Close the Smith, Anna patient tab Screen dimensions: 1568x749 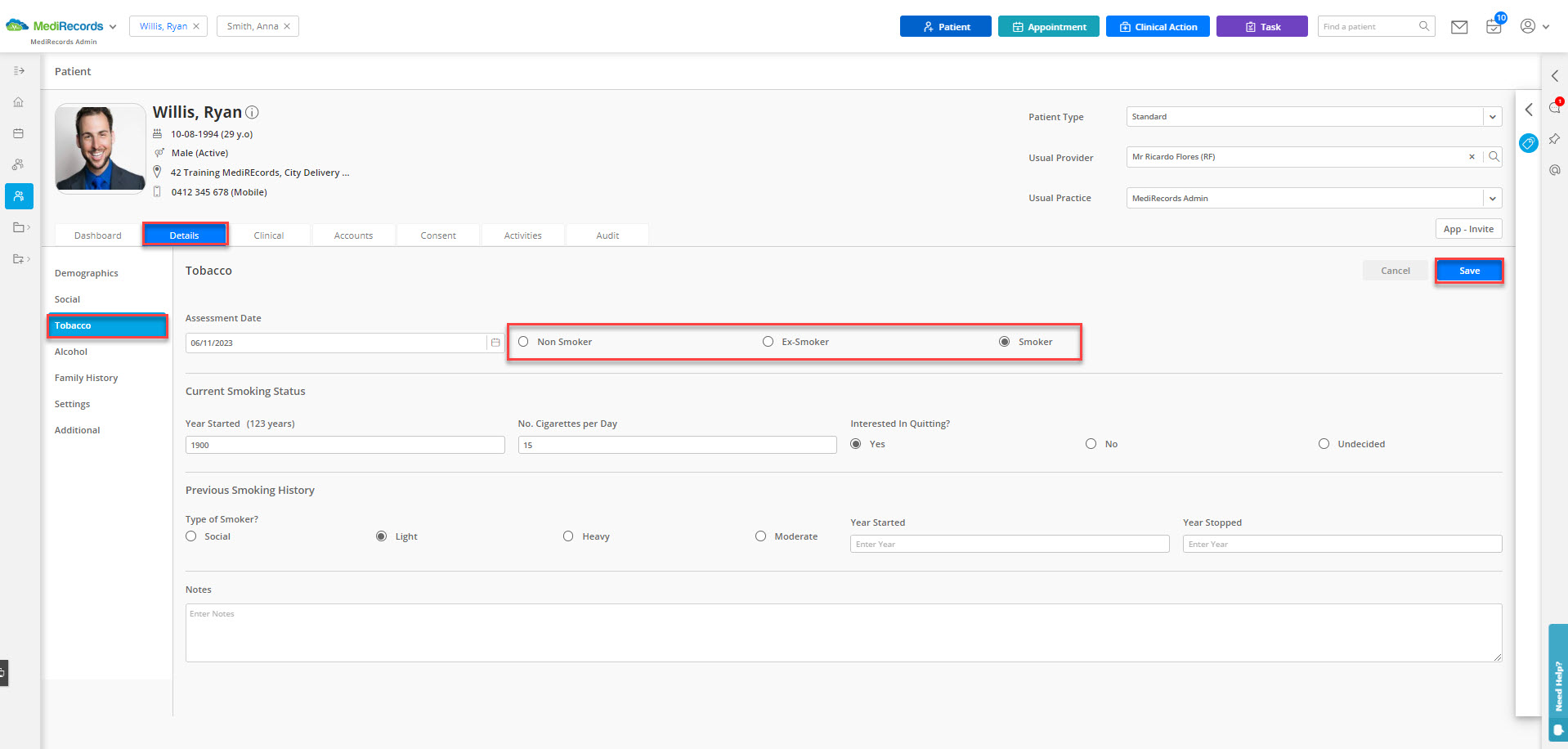(287, 26)
